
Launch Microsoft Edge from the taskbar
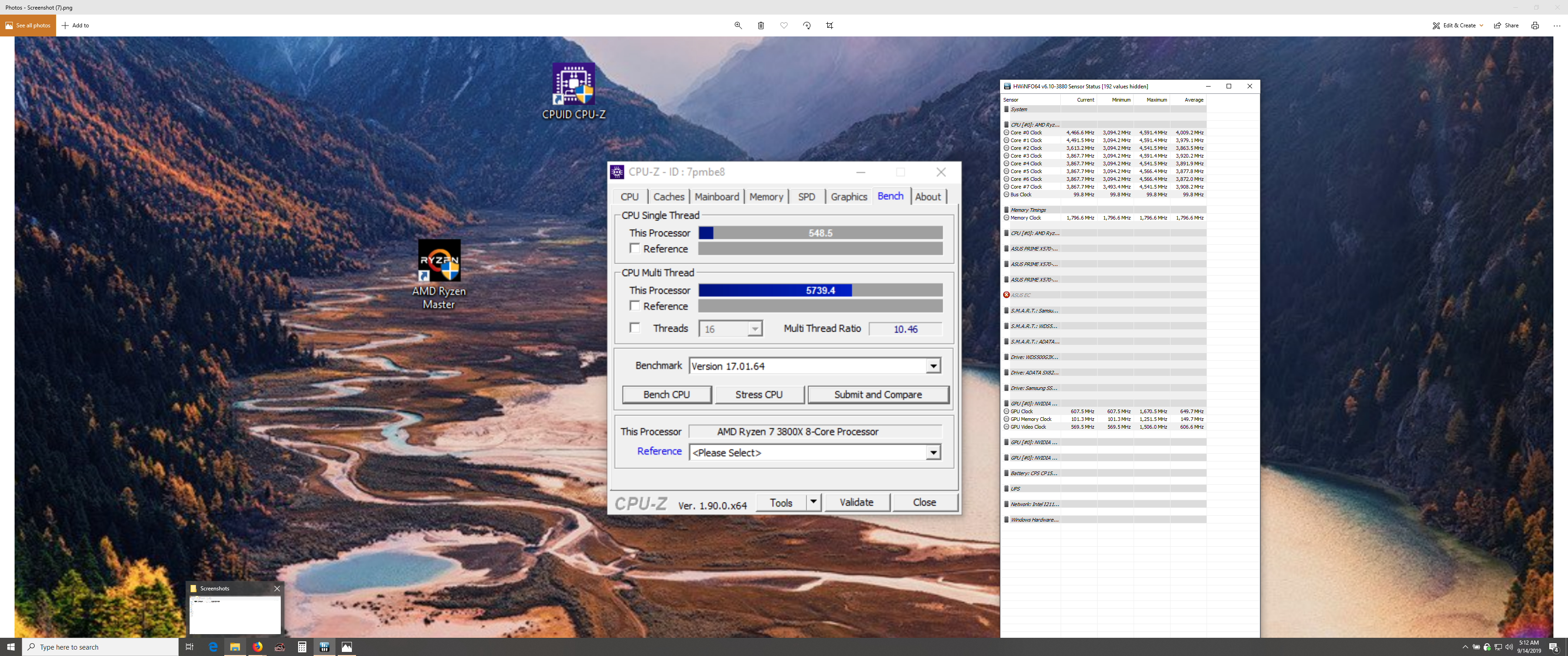click(213, 647)
